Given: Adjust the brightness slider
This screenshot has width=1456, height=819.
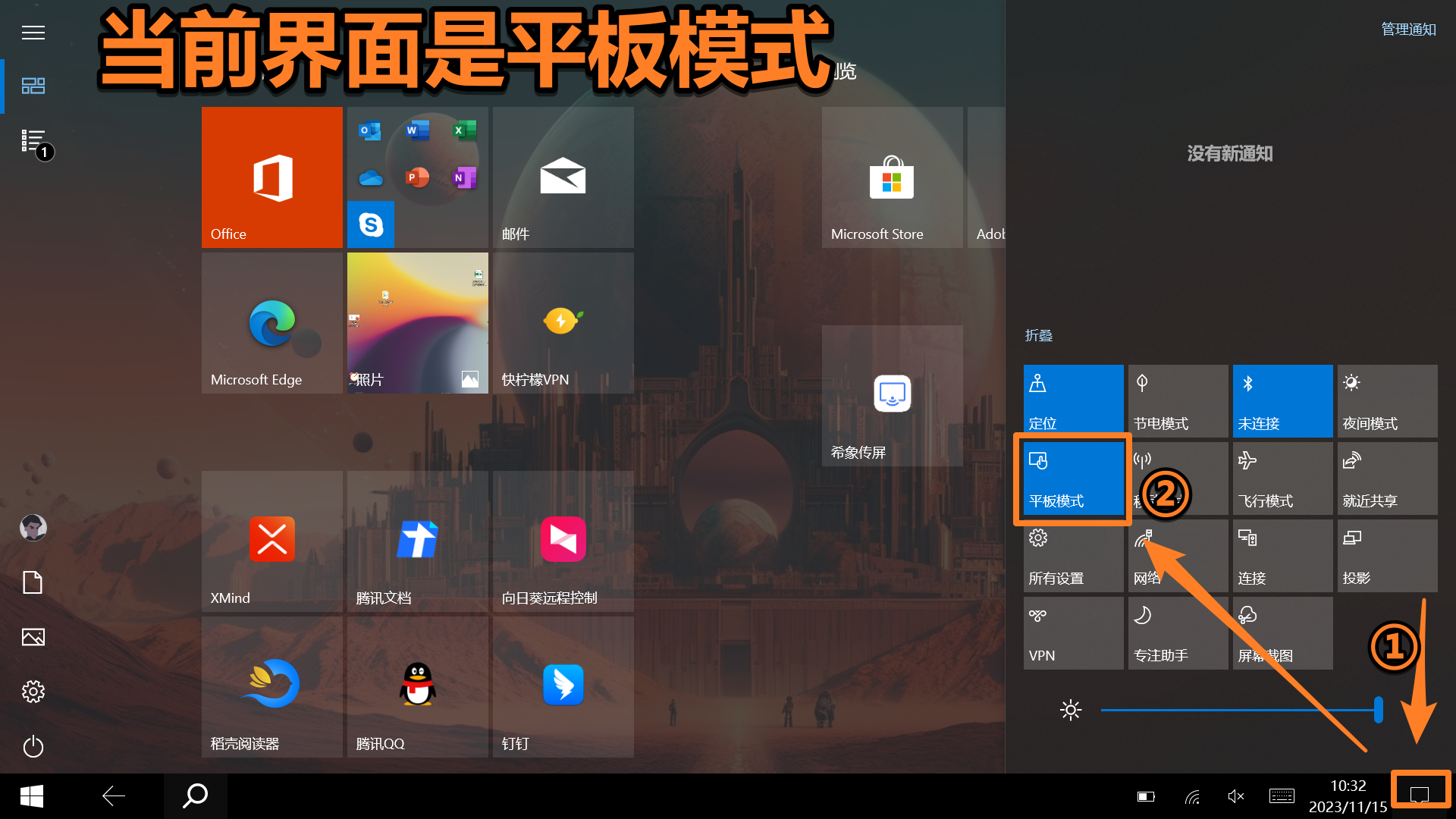Looking at the screenshot, I should [x=1241, y=710].
